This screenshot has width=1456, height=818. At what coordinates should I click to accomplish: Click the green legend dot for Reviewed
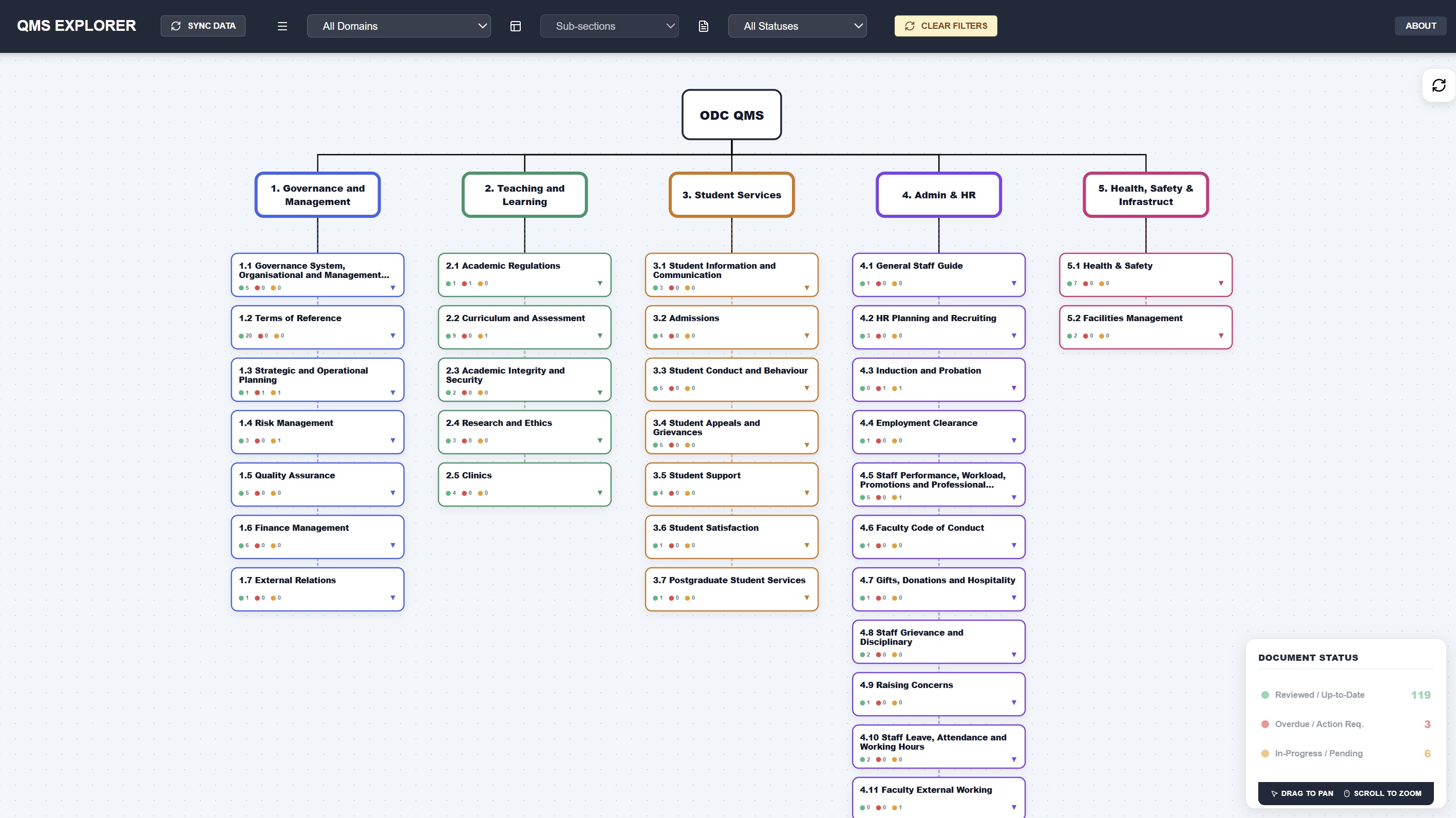[x=1265, y=695]
